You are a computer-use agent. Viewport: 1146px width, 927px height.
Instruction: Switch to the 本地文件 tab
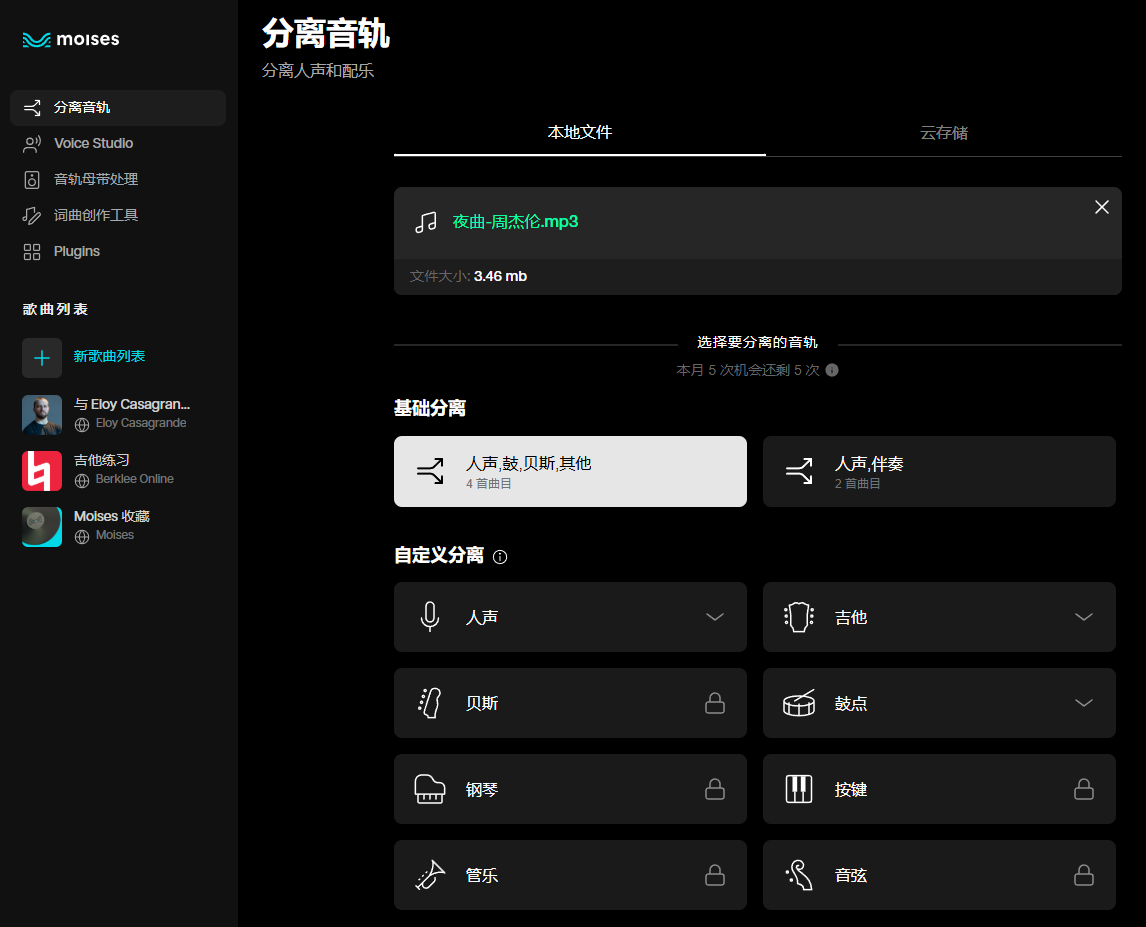pos(580,133)
